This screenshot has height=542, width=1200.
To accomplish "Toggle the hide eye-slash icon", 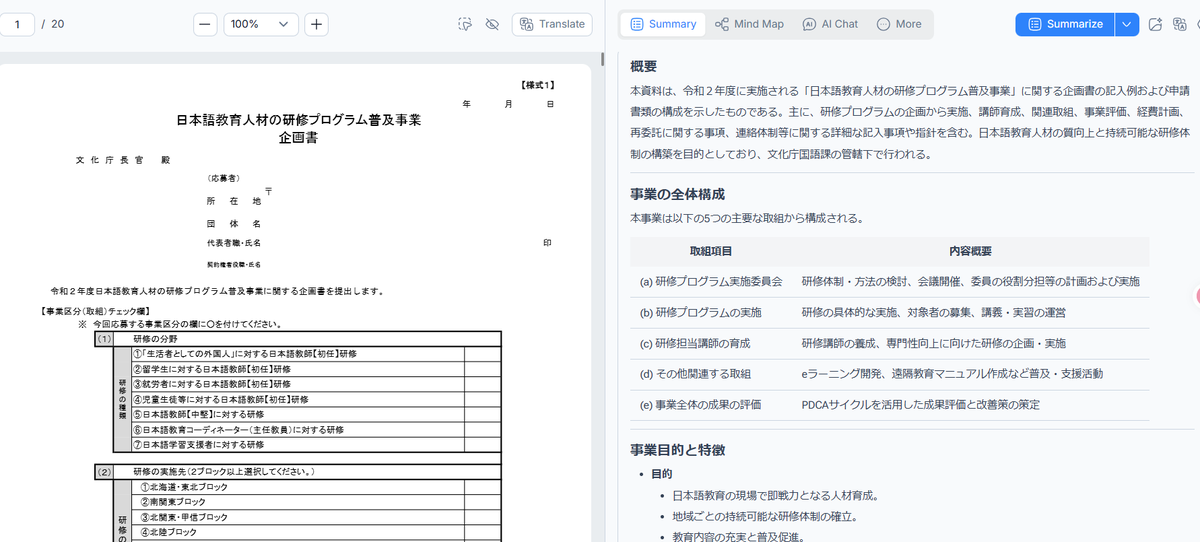I will [x=491, y=24].
